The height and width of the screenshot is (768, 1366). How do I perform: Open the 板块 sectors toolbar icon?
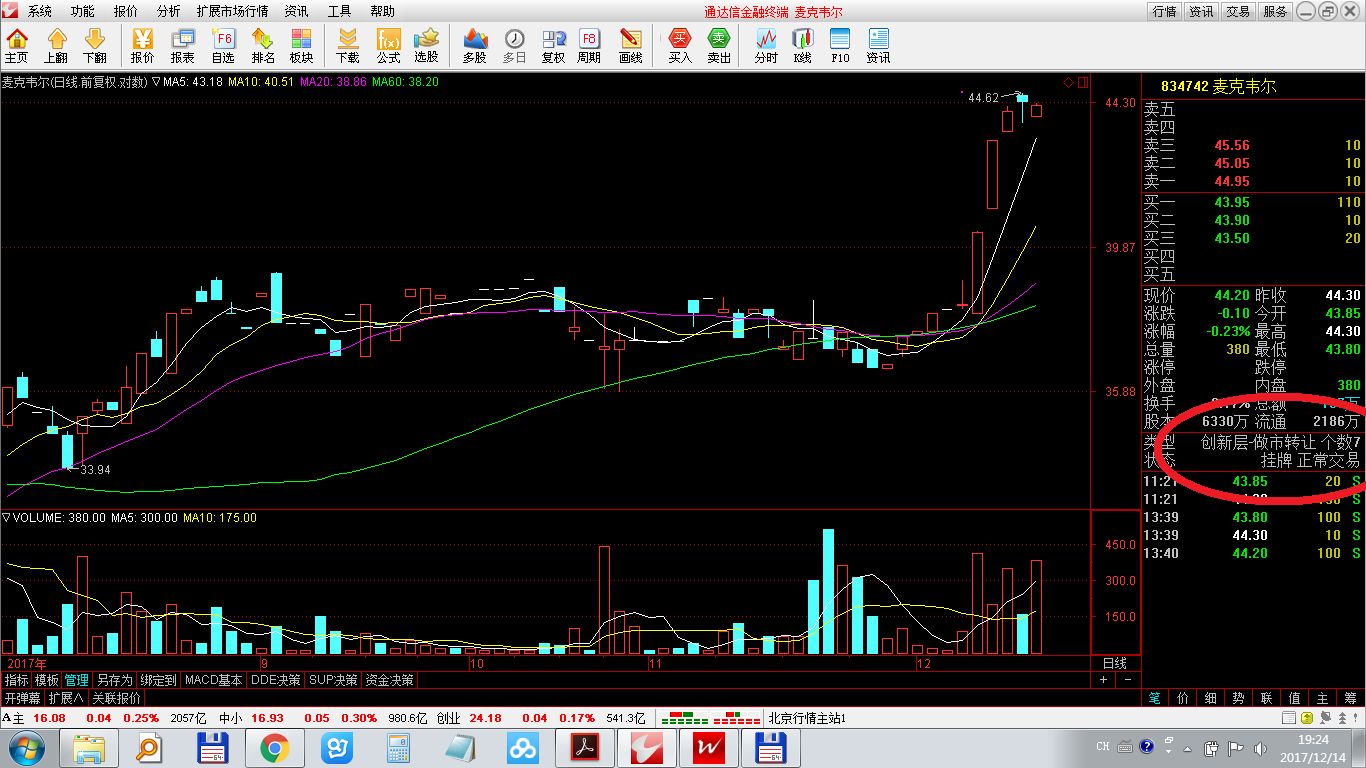click(x=301, y=46)
